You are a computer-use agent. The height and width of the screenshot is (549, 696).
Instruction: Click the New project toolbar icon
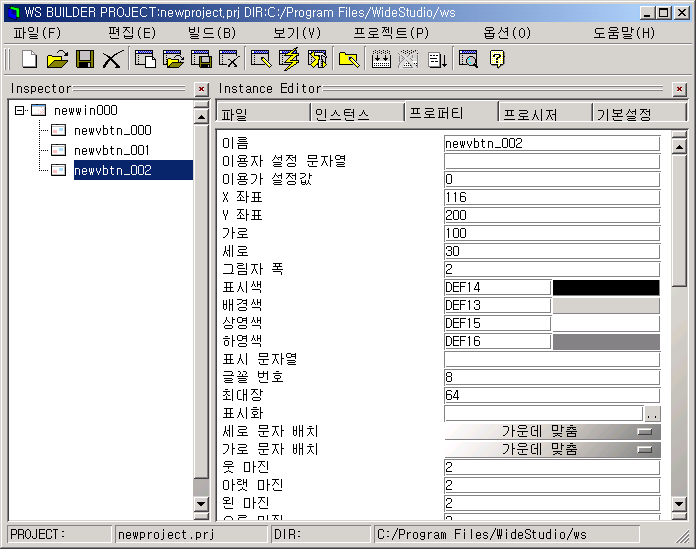point(29,59)
